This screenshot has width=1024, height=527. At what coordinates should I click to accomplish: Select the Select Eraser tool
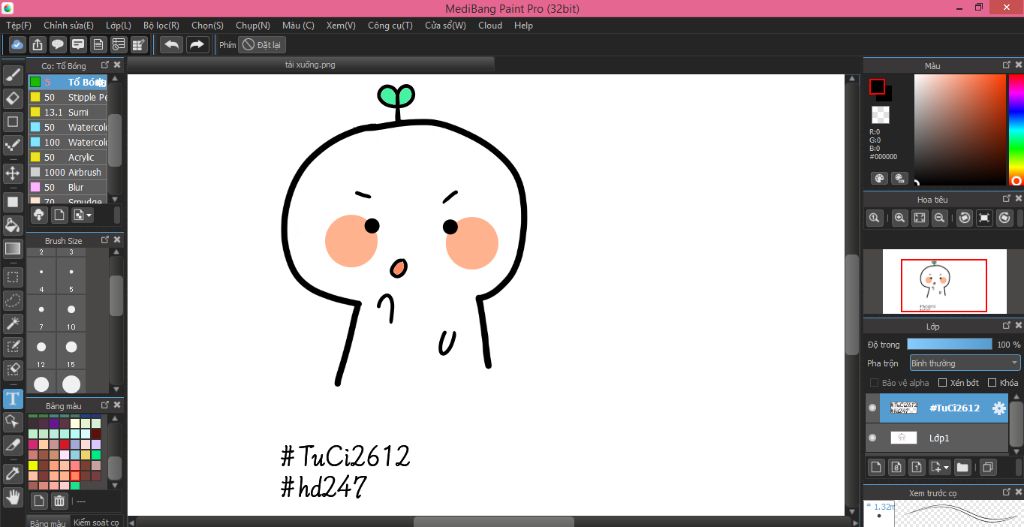(12, 368)
